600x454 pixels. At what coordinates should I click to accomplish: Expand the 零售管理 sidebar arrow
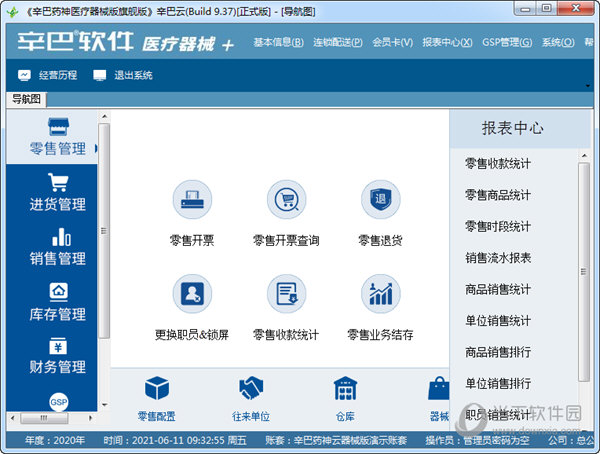pos(97,149)
